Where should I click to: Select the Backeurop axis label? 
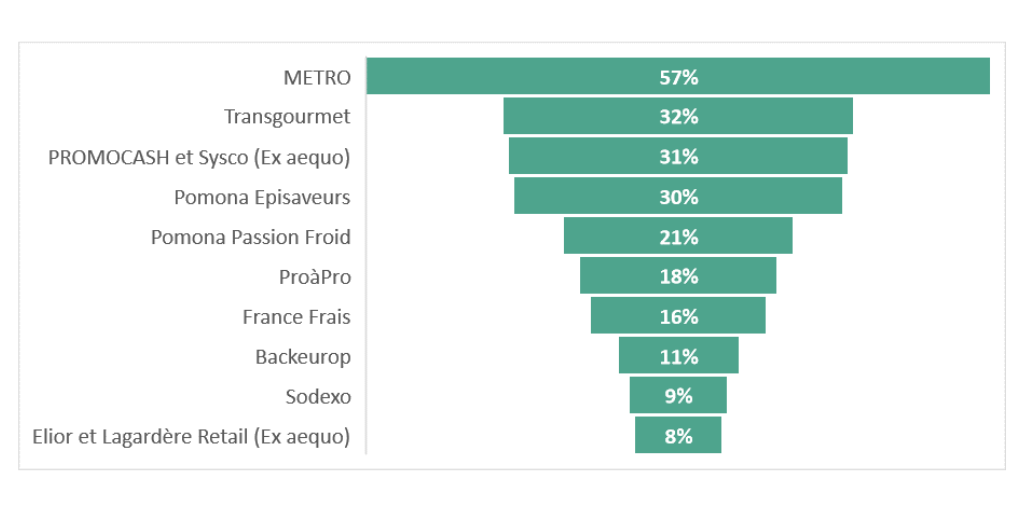pyautogui.click(x=303, y=357)
